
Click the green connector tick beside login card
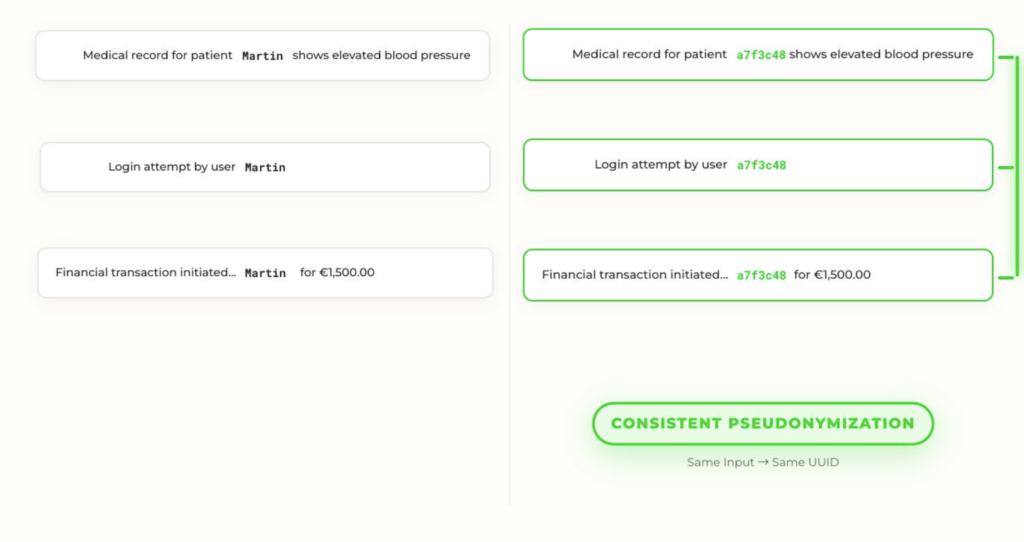tap(1005, 167)
